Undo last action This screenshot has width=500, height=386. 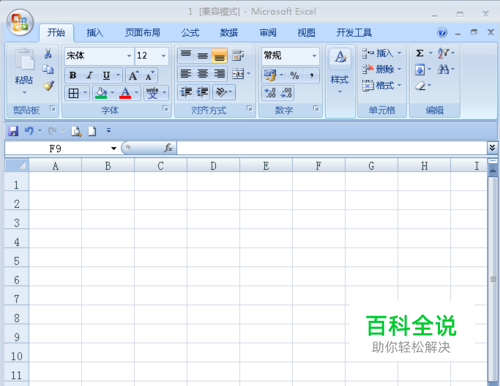pos(29,131)
